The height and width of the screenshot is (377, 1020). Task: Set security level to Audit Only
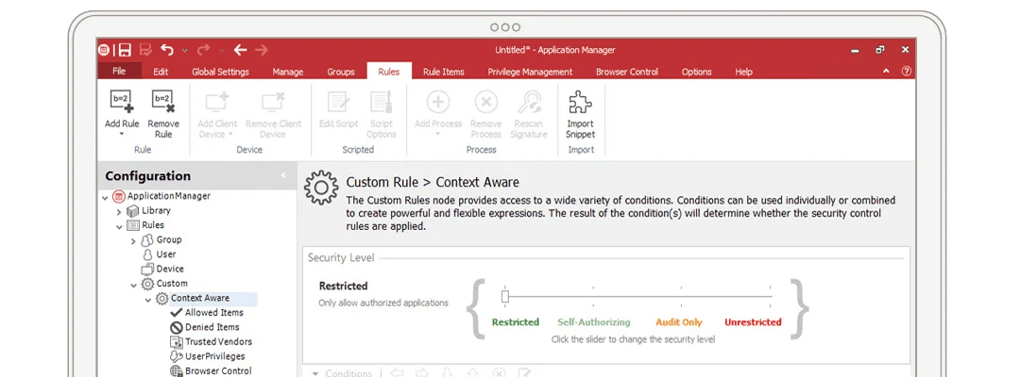click(678, 322)
